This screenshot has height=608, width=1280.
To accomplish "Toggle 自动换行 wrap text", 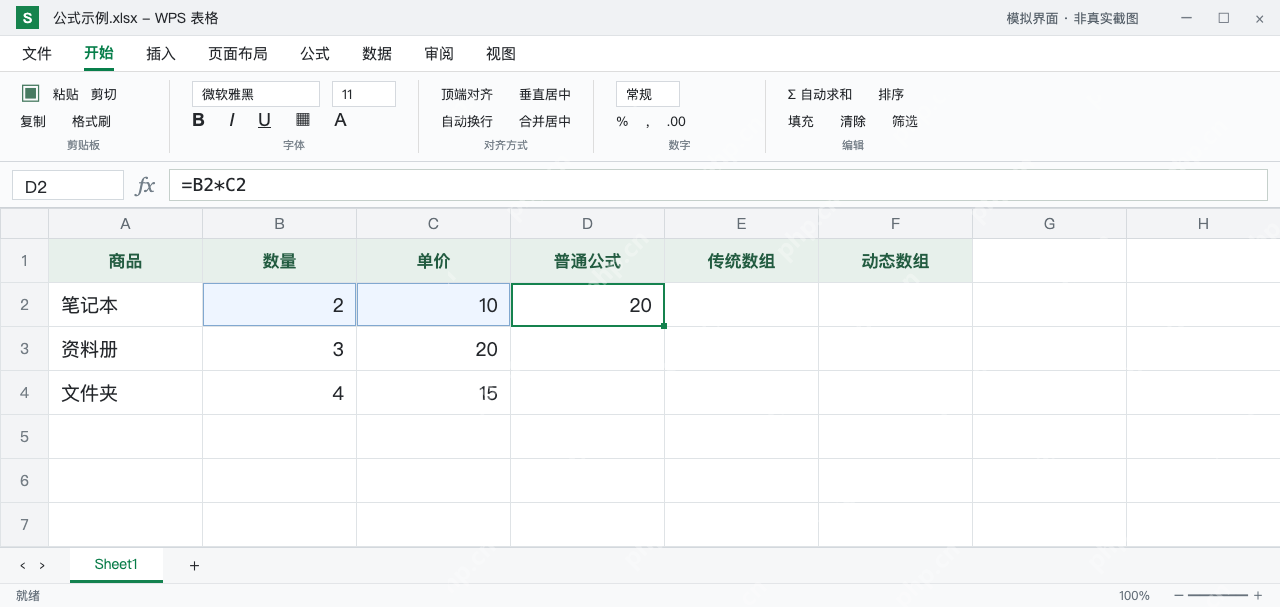I will [467, 122].
